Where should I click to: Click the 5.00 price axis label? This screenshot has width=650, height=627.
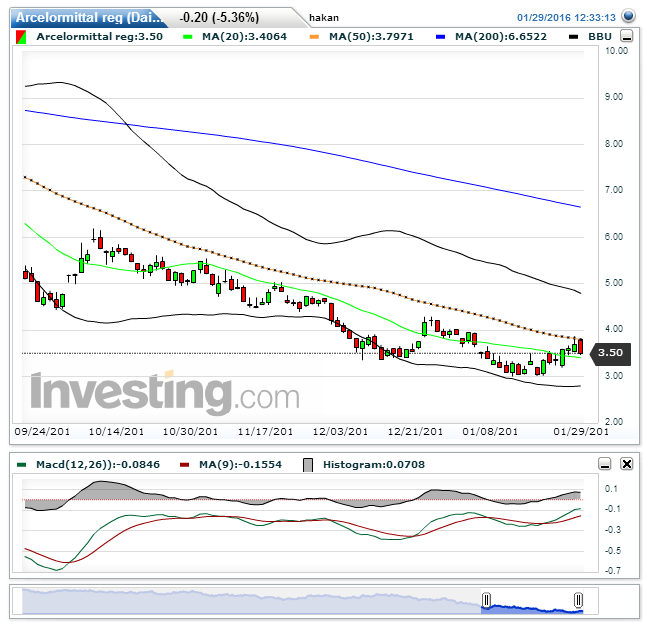614,283
